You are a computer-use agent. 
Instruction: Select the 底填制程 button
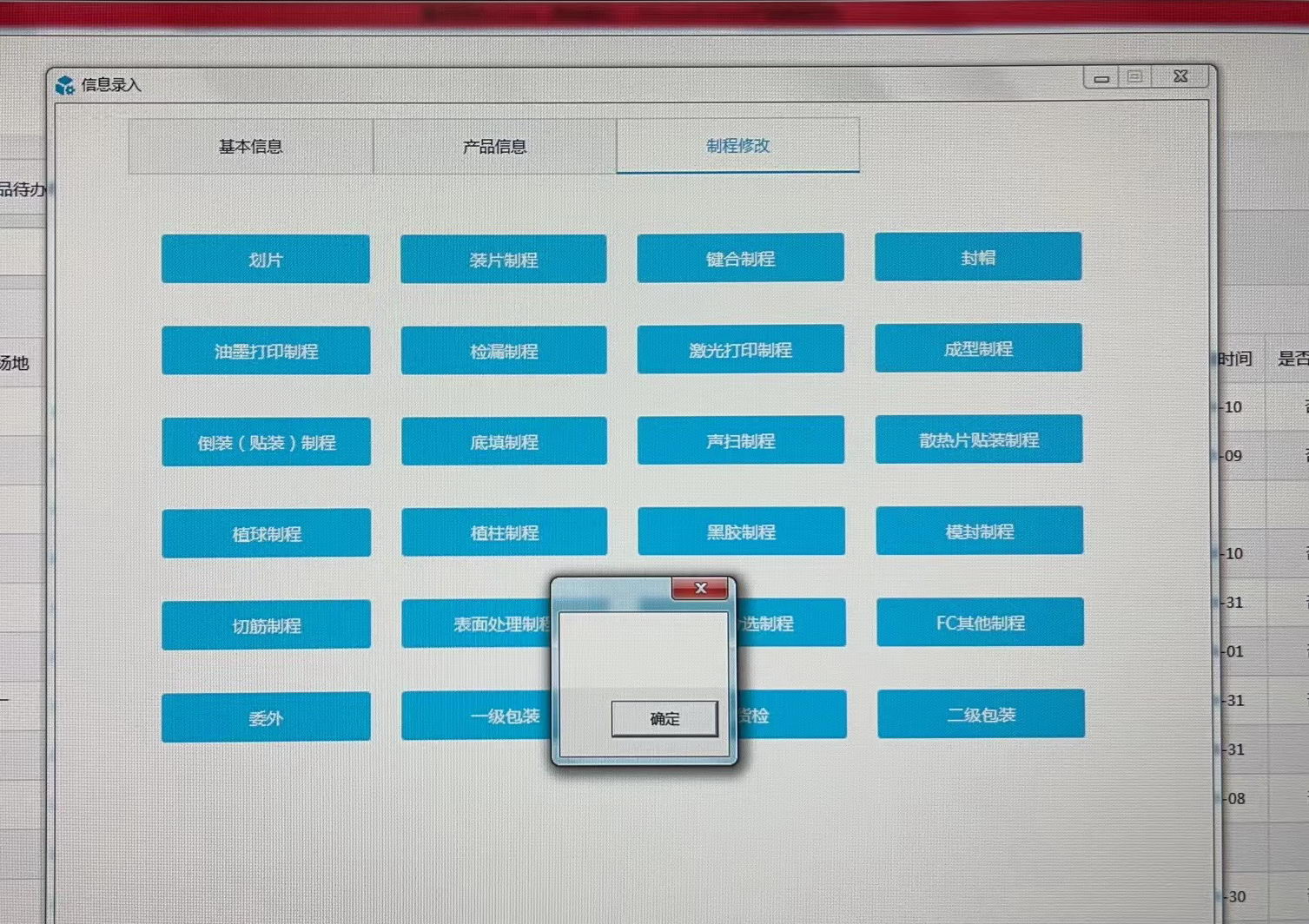tap(504, 441)
